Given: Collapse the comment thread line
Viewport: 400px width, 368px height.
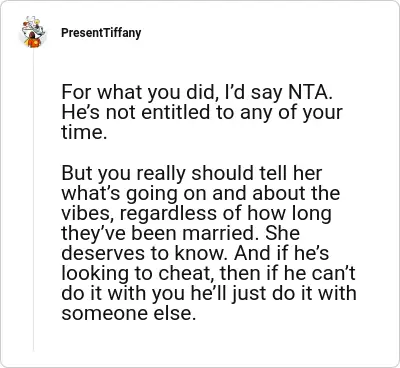Looking at the screenshot, I should click(33, 200).
